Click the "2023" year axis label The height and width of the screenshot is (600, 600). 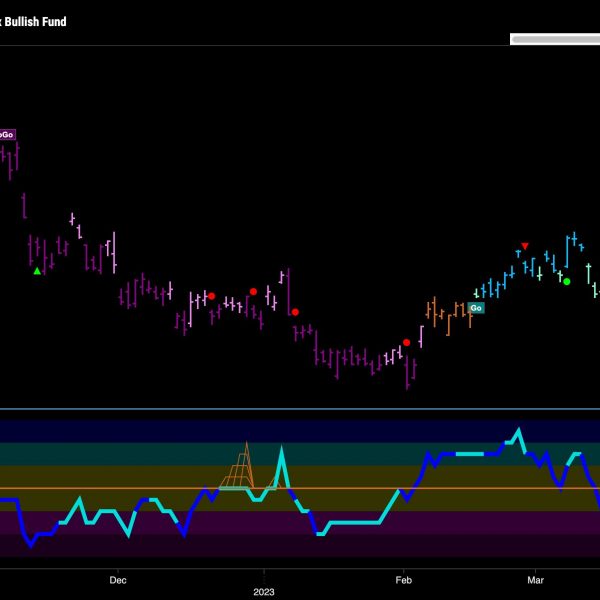click(264, 592)
